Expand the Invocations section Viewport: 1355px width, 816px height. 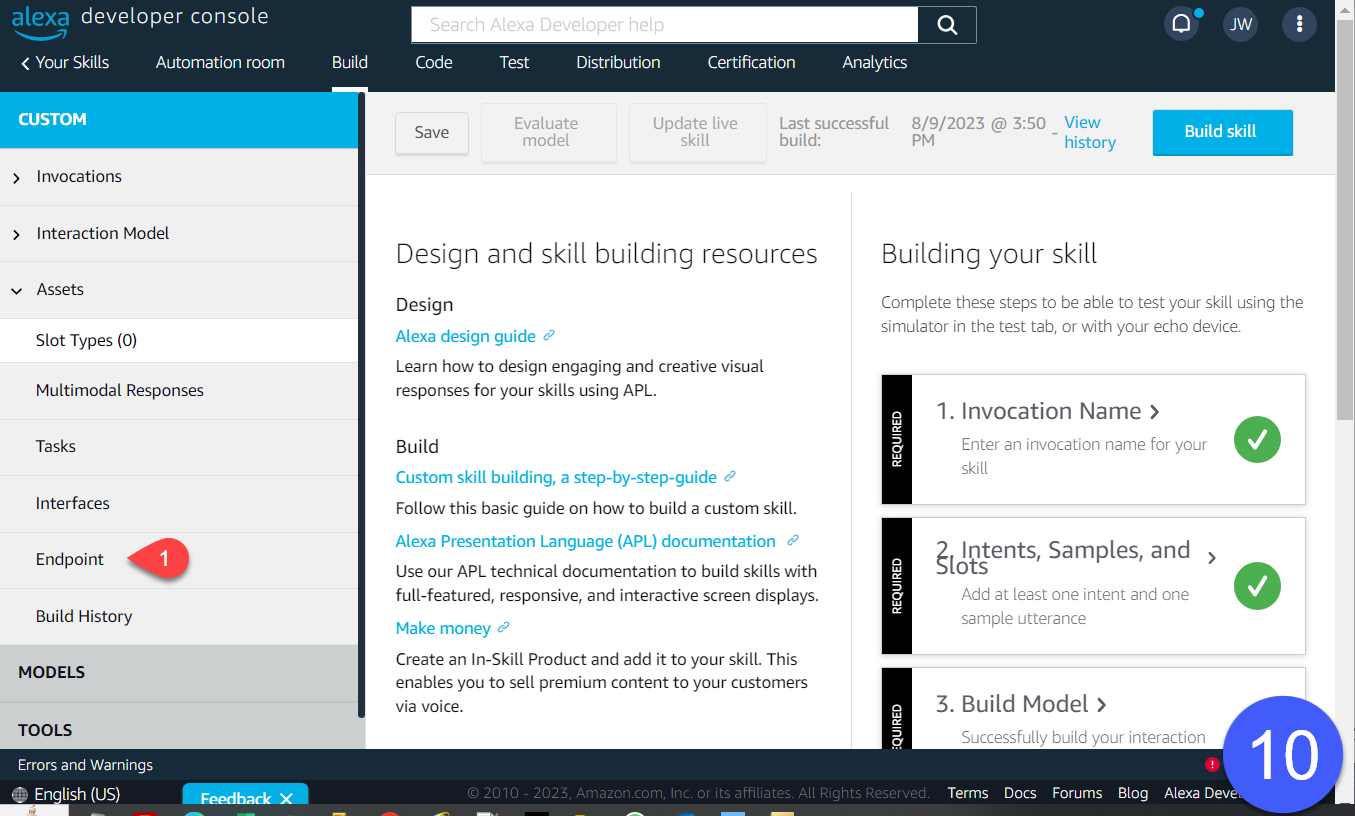(x=17, y=177)
